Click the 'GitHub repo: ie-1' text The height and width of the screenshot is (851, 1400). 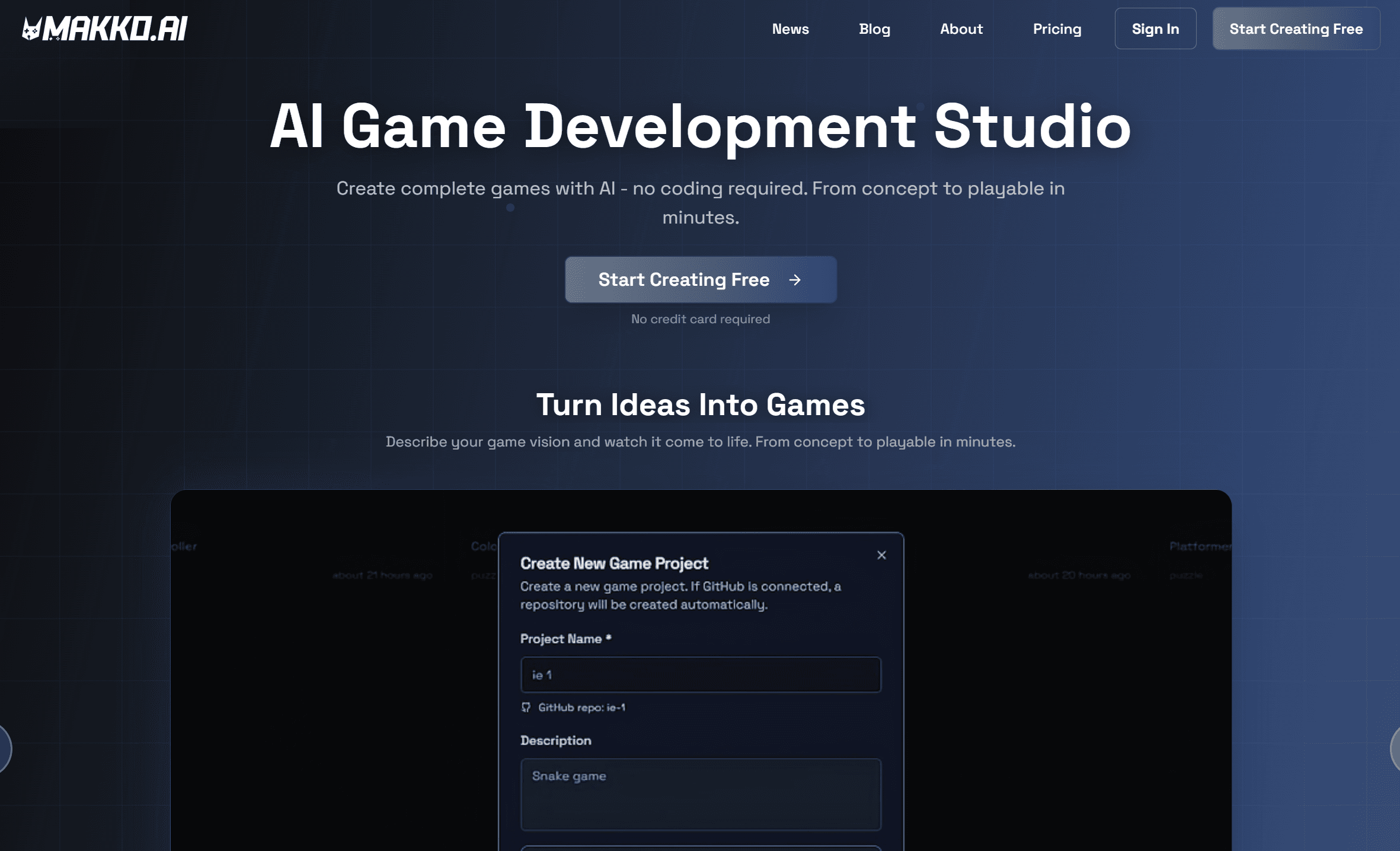pos(581,707)
